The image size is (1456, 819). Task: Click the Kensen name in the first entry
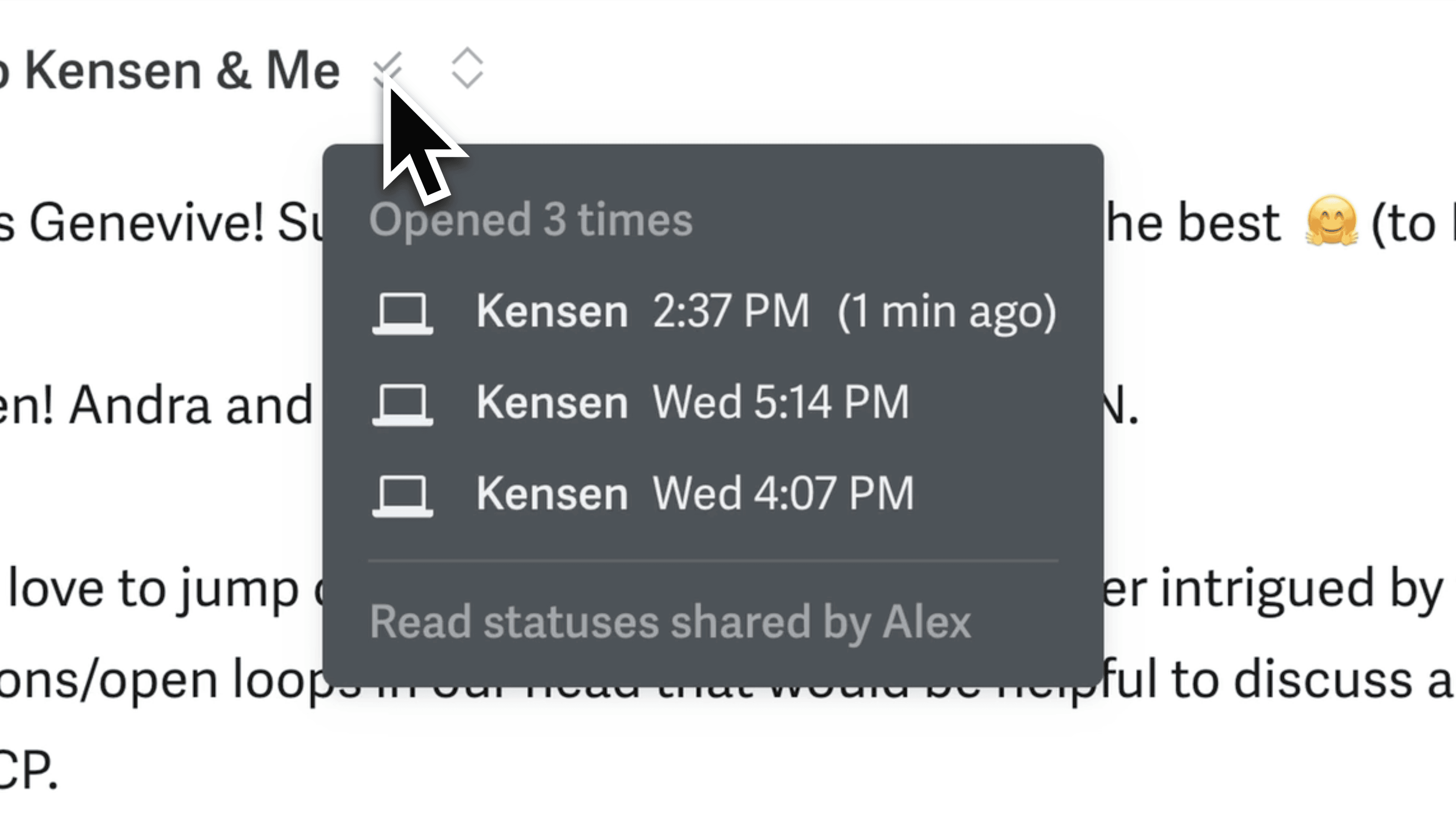click(x=551, y=310)
